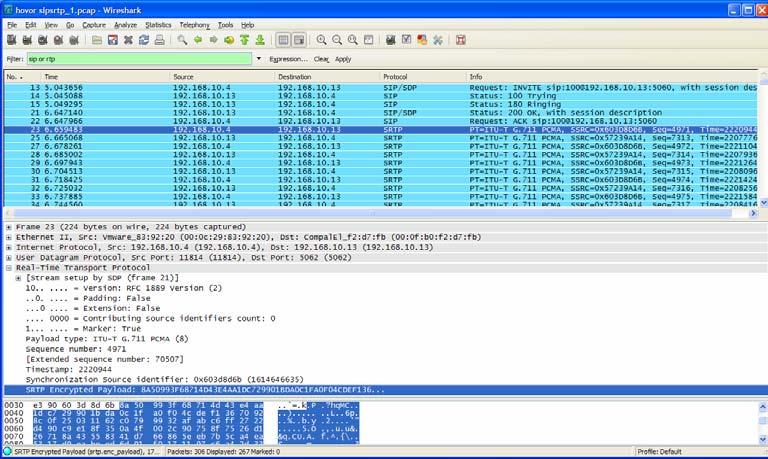This screenshot has width=768, height=459.
Task: Open preferences tools icon
Action: coord(438,40)
